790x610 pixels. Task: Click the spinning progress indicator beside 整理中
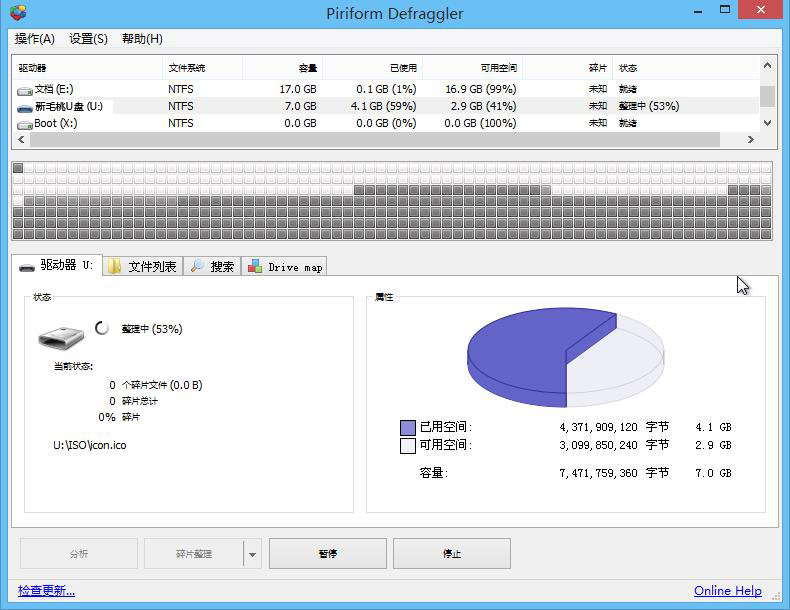[102, 328]
